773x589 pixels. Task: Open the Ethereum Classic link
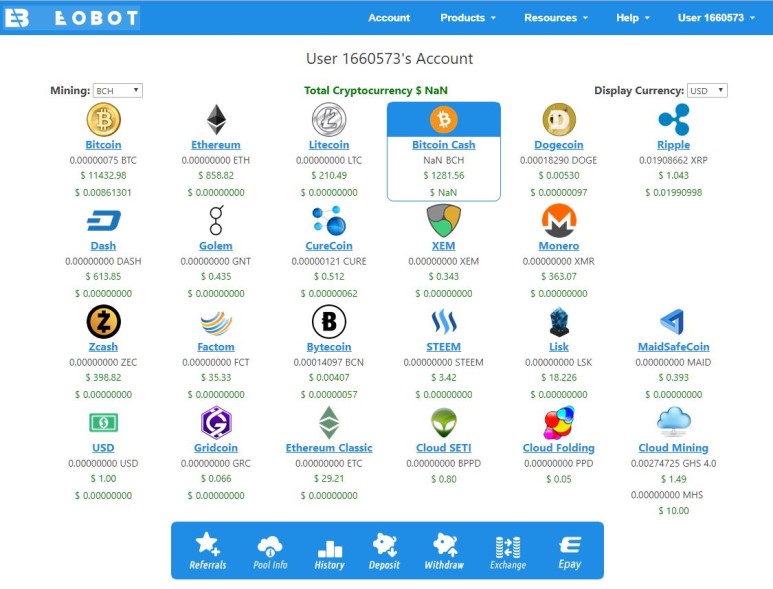pyautogui.click(x=329, y=448)
